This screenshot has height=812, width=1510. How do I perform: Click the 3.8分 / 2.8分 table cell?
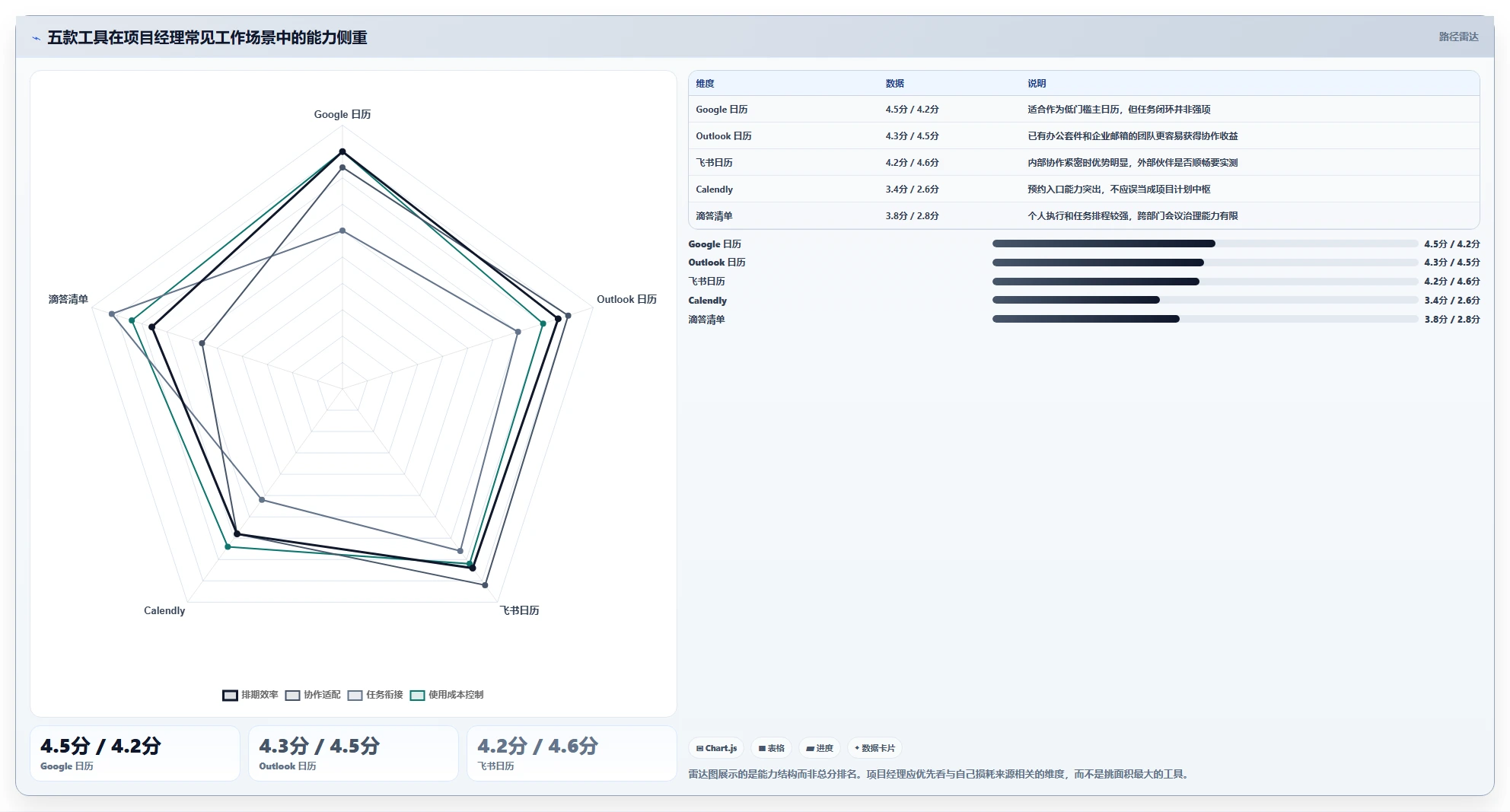(912, 216)
